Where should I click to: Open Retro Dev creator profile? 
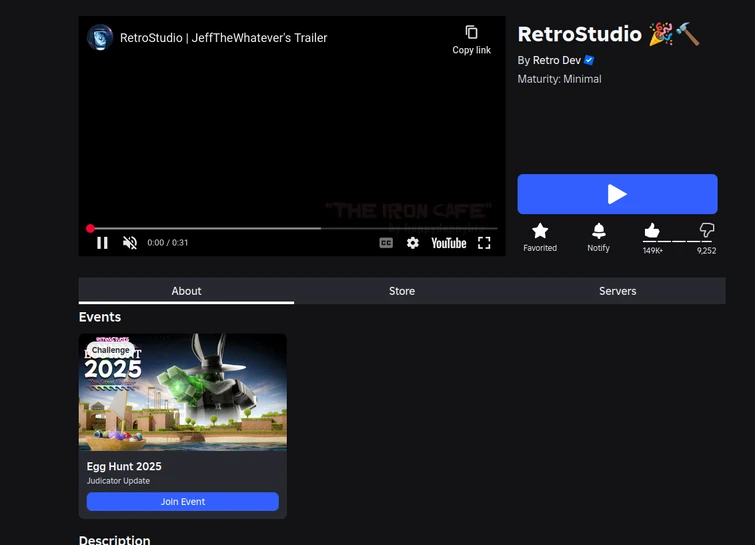pos(557,60)
